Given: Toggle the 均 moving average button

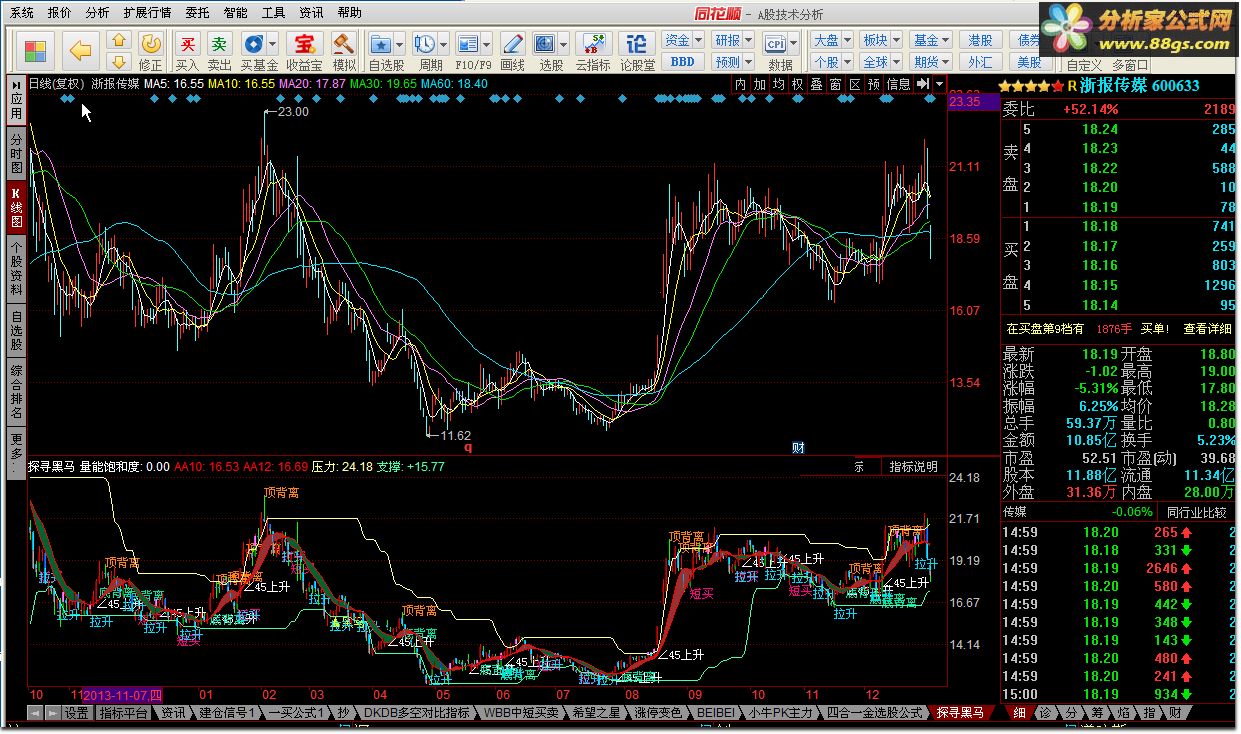Looking at the screenshot, I should (x=778, y=84).
